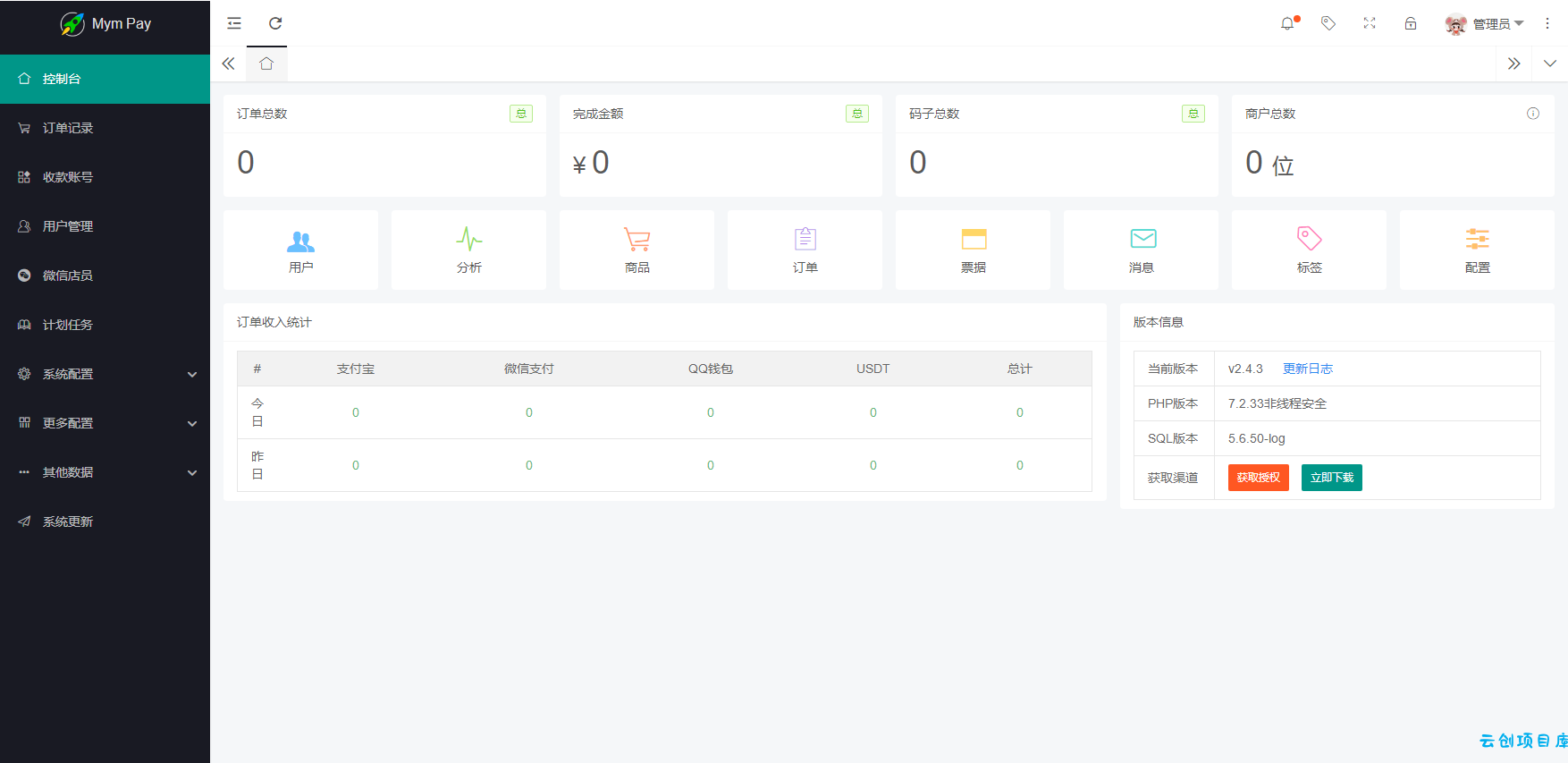This screenshot has width=1568, height=763.
Task: Click the 总 badge on 订单总数 card
Action: coord(521,114)
